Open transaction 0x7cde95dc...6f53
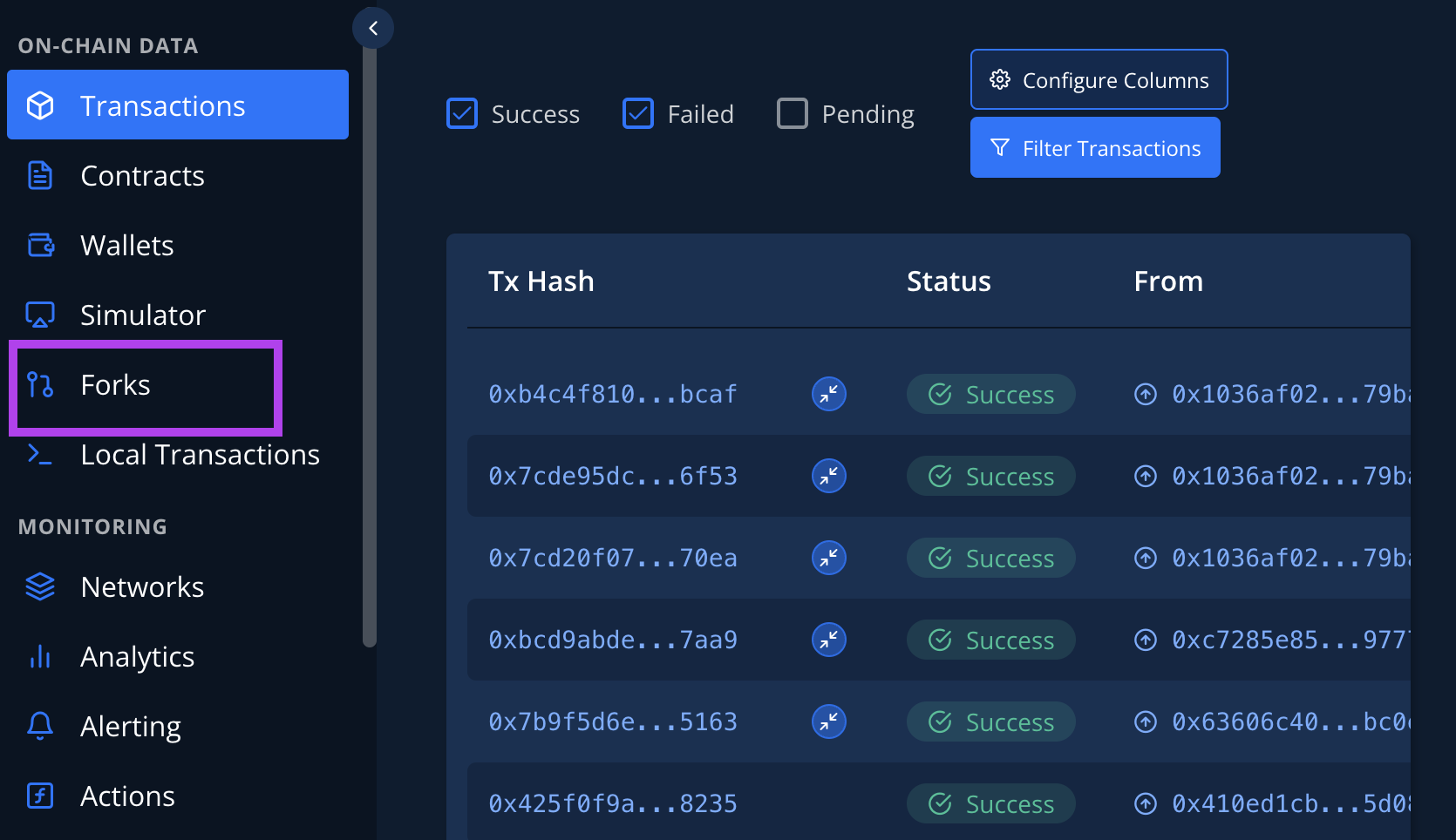The image size is (1456, 840). [613, 476]
